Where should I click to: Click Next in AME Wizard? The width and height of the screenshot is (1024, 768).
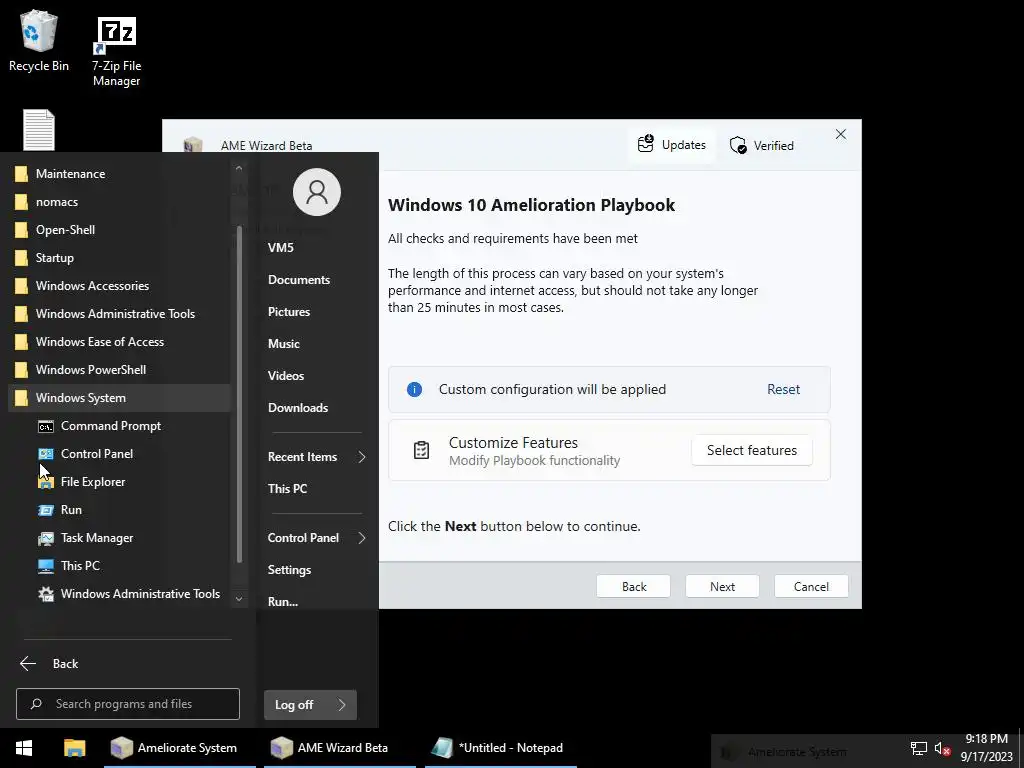pos(722,586)
